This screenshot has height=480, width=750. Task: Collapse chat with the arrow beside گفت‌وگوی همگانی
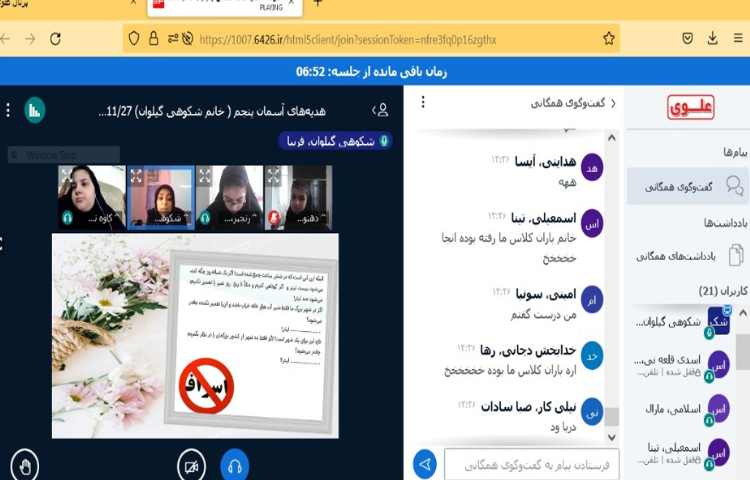[x=613, y=103]
